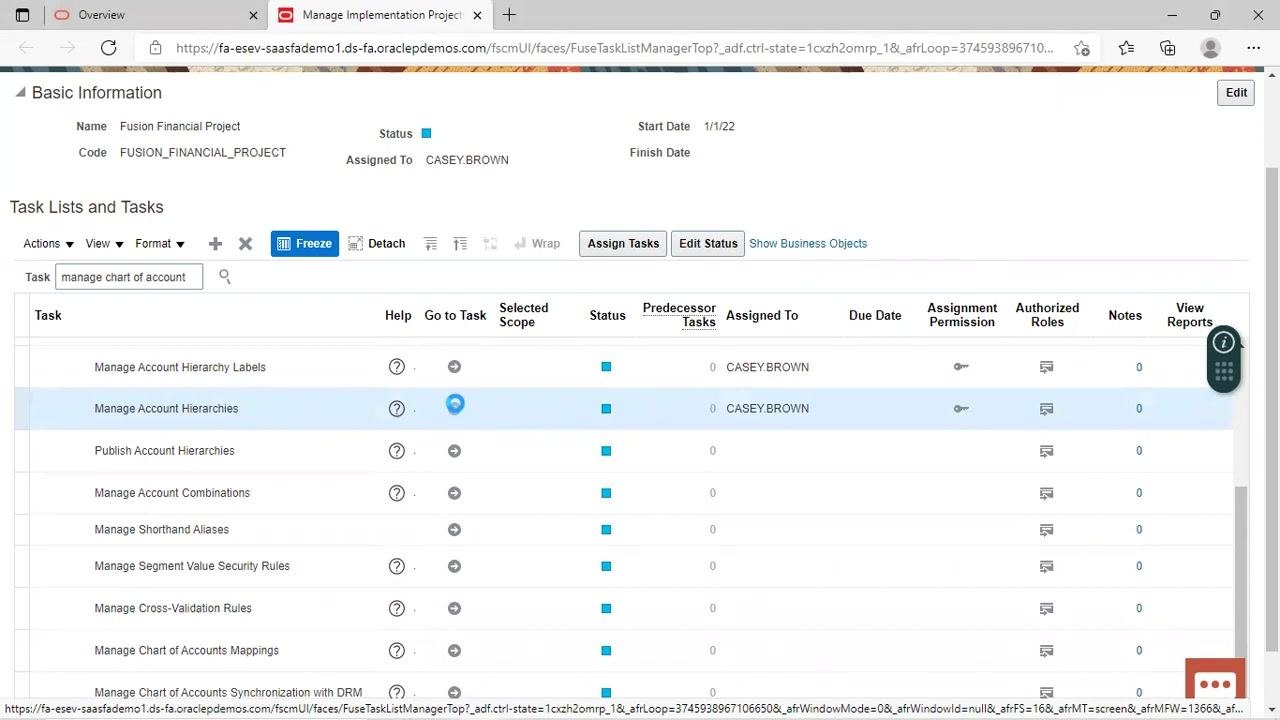
Task: Collapse the Basic Information section
Action: tap(20, 93)
